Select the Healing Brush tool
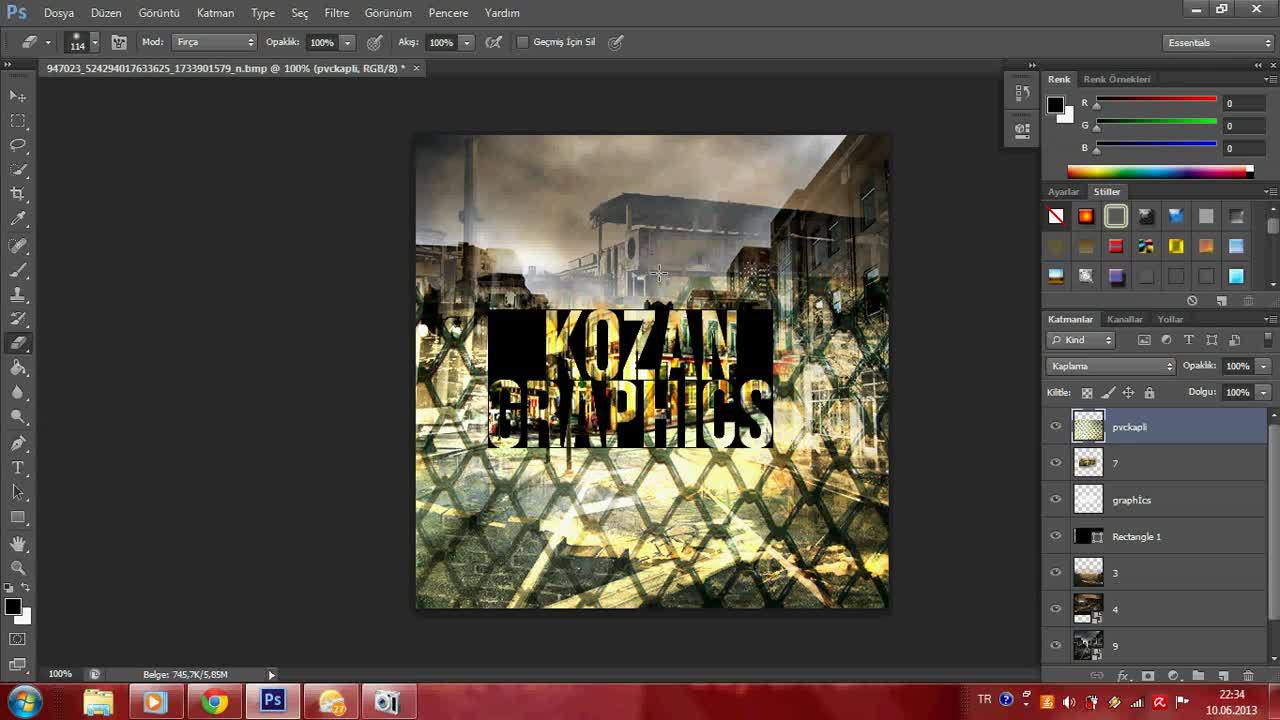The image size is (1280, 720). (18, 246)
